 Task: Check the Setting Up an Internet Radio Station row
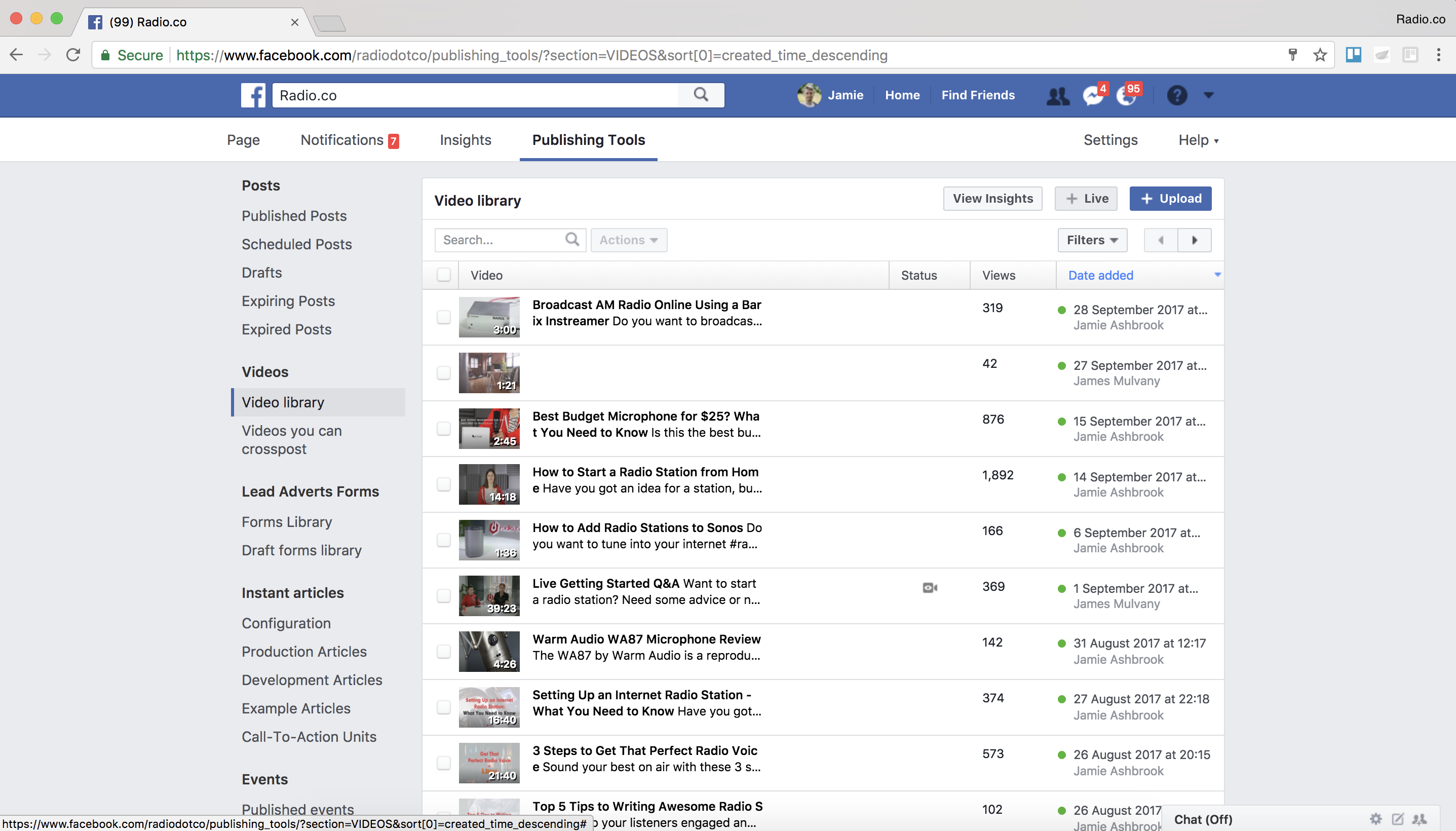point(443,707)
